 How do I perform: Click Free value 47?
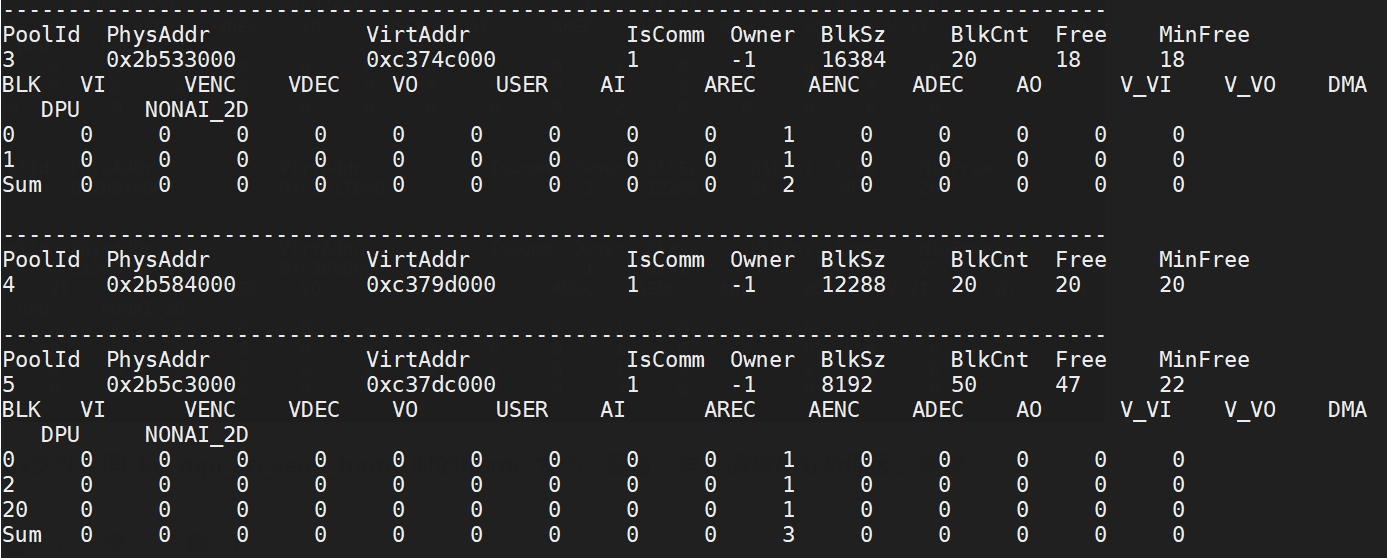coord(1068,385)
